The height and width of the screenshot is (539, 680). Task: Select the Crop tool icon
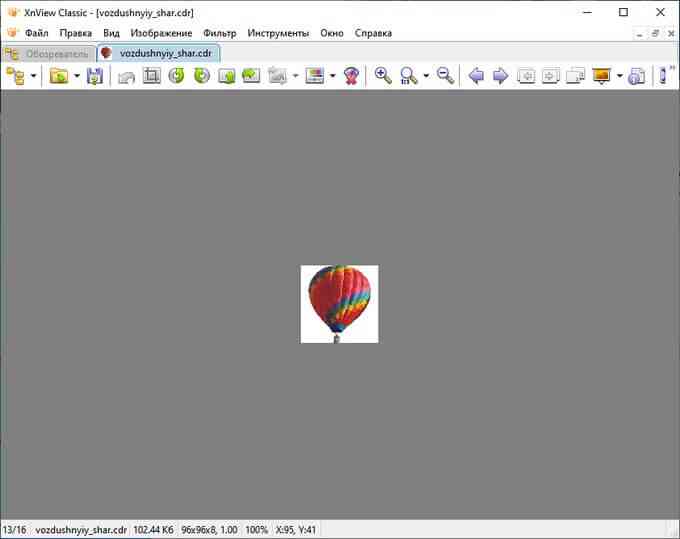click(x=151, y=75)
